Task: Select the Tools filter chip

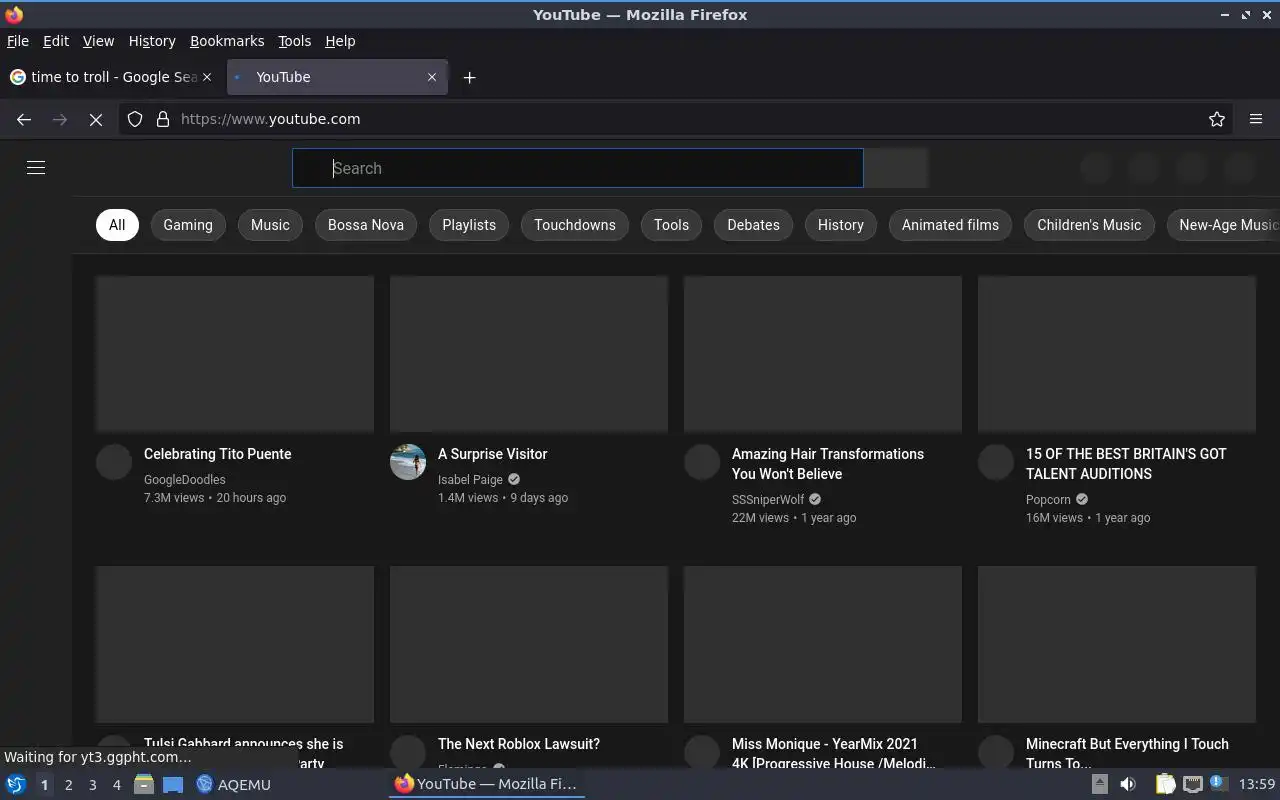Action: click(x=671, y=225)
